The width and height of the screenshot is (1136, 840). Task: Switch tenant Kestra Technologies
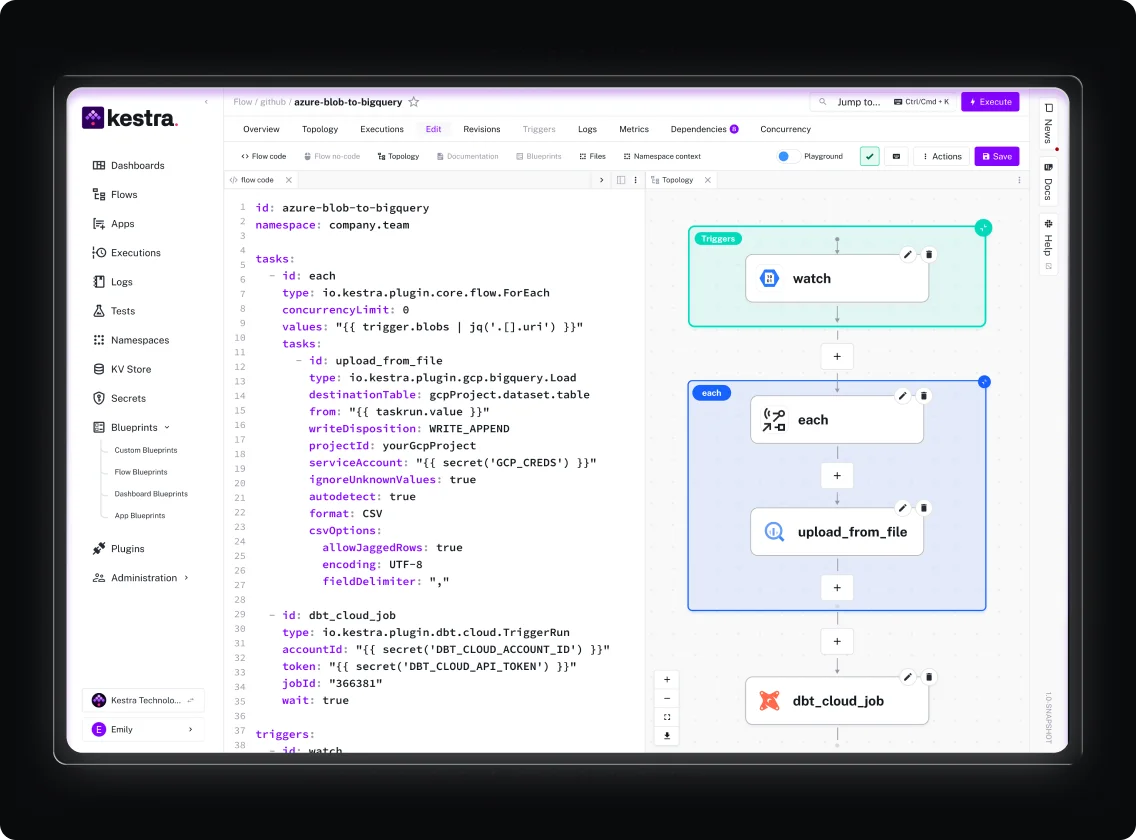coord(143,700)
